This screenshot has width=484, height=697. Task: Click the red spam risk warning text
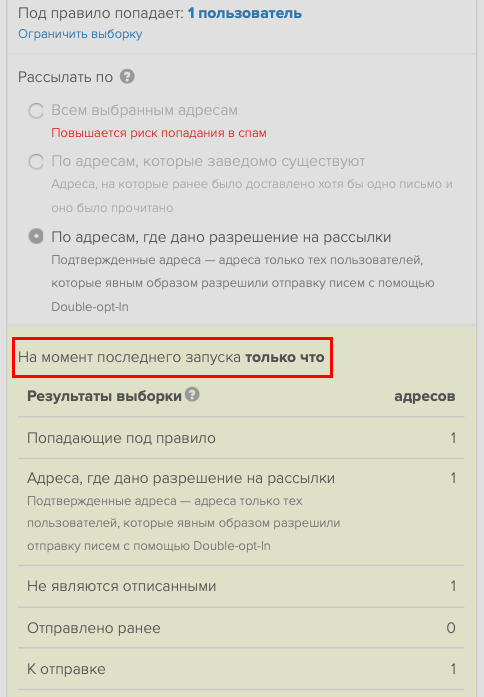tap(159, 133)
